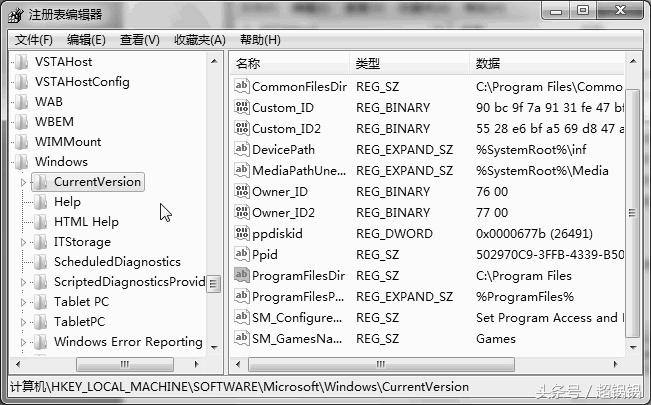Click the folder icon beside WAB
The image size is (651, 405).
click(x=21, y=102)
